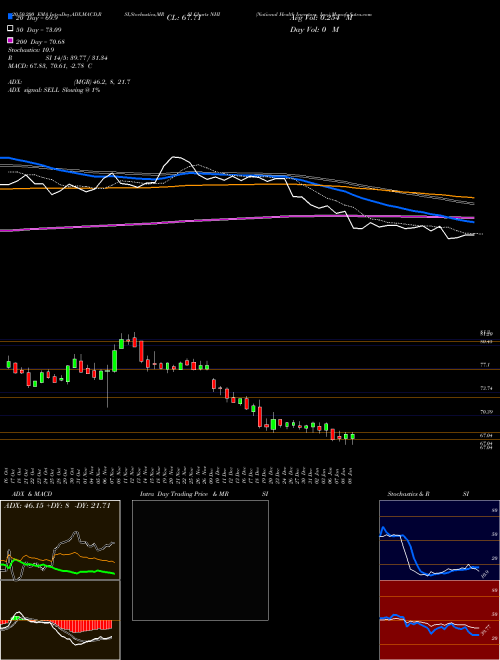Image resolution: width=500 pixels, height=660 pixels.
Task: Select the '200 Day - 70.68' legend text
Action: 40,41
